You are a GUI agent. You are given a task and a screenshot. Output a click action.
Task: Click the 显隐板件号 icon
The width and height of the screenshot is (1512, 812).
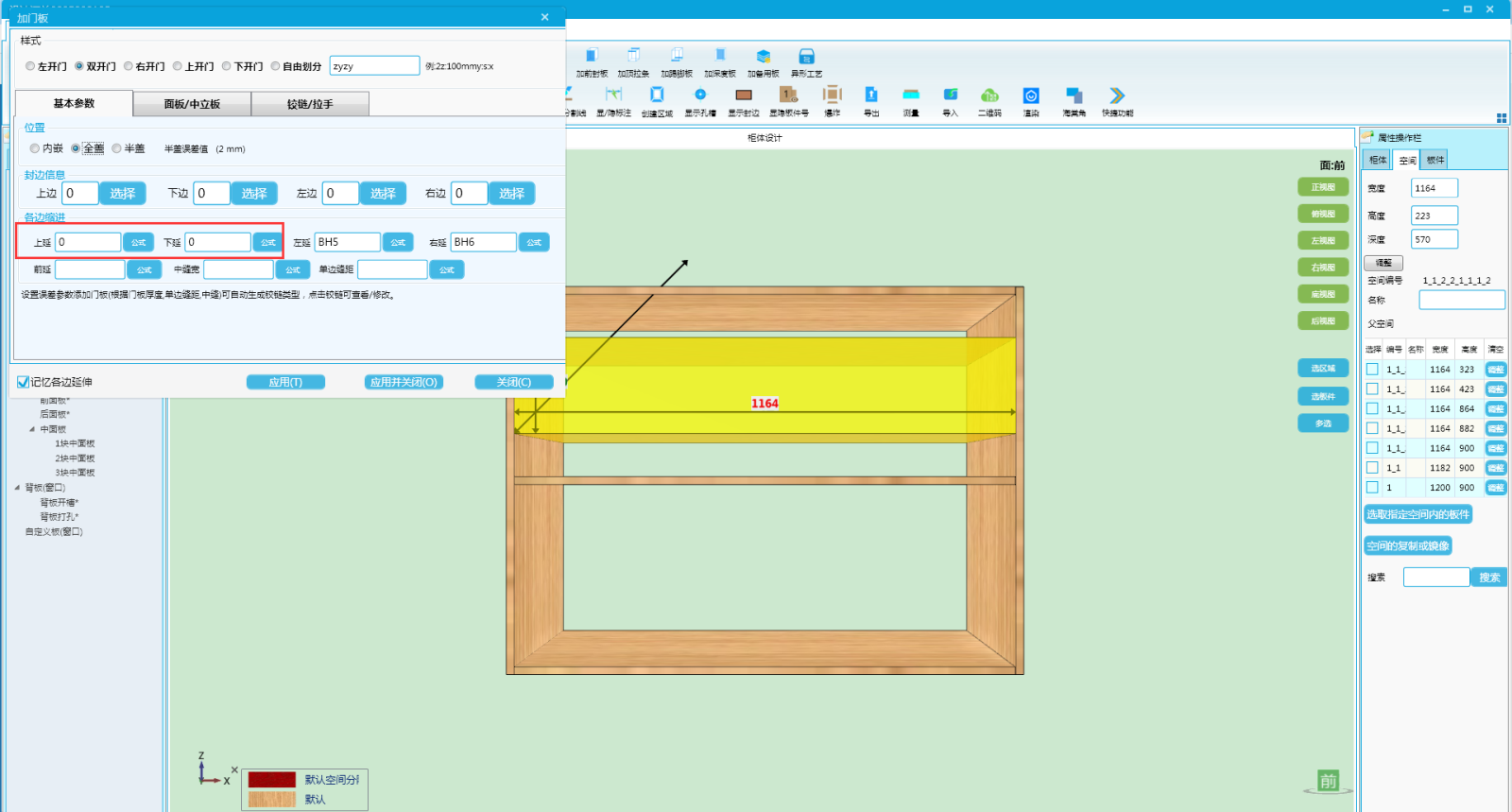(788, 95)
